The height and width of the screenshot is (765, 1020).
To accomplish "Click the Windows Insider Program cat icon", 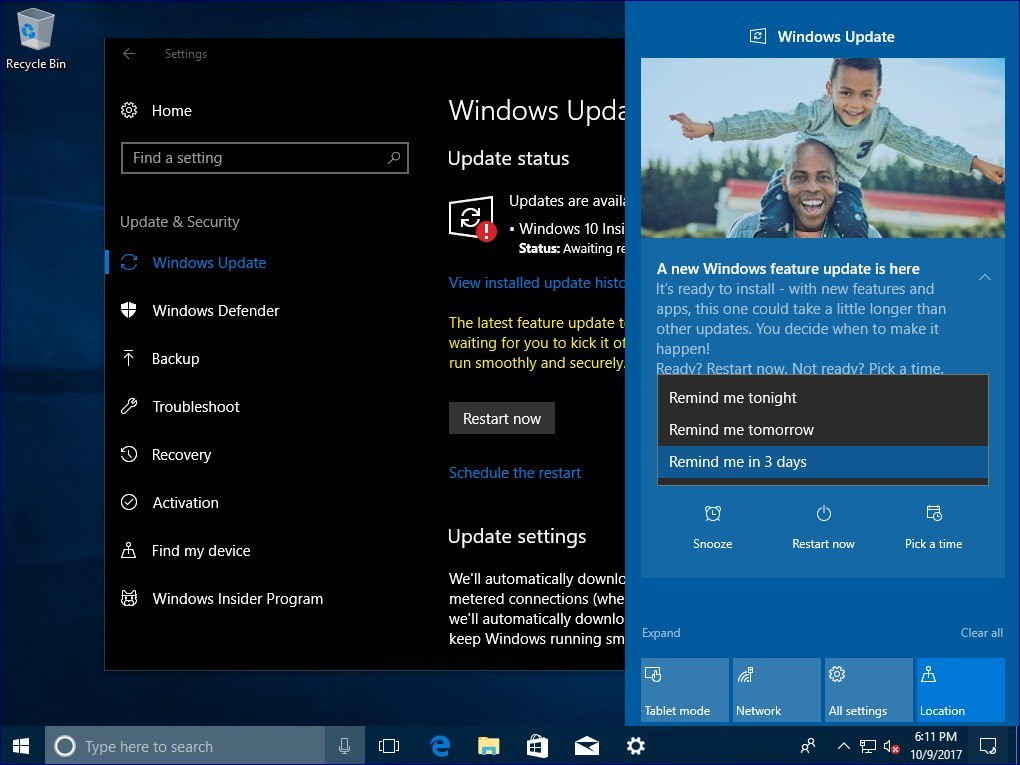I will pos(129,598).
